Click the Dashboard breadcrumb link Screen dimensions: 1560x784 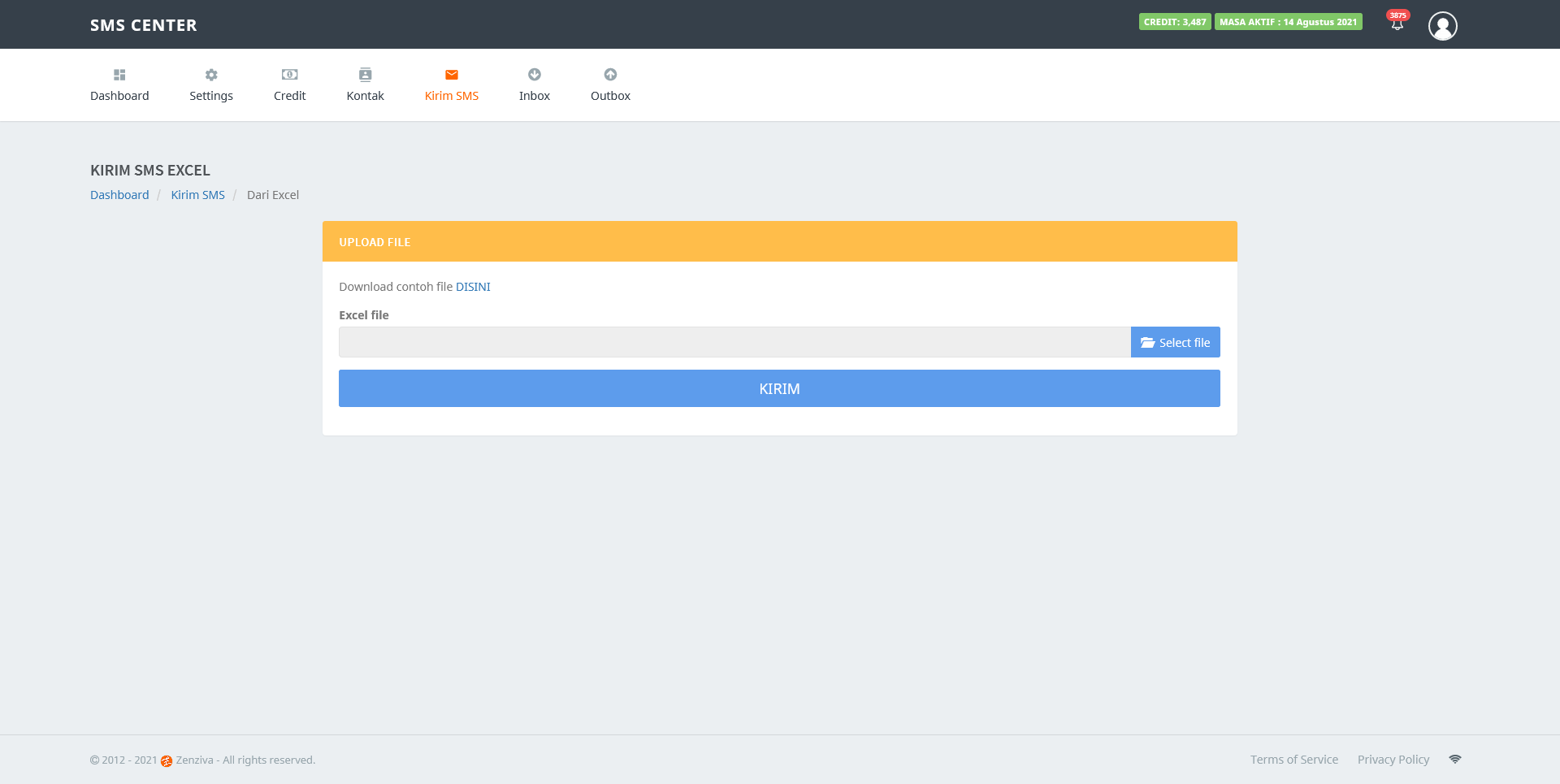tap(119, 195)
